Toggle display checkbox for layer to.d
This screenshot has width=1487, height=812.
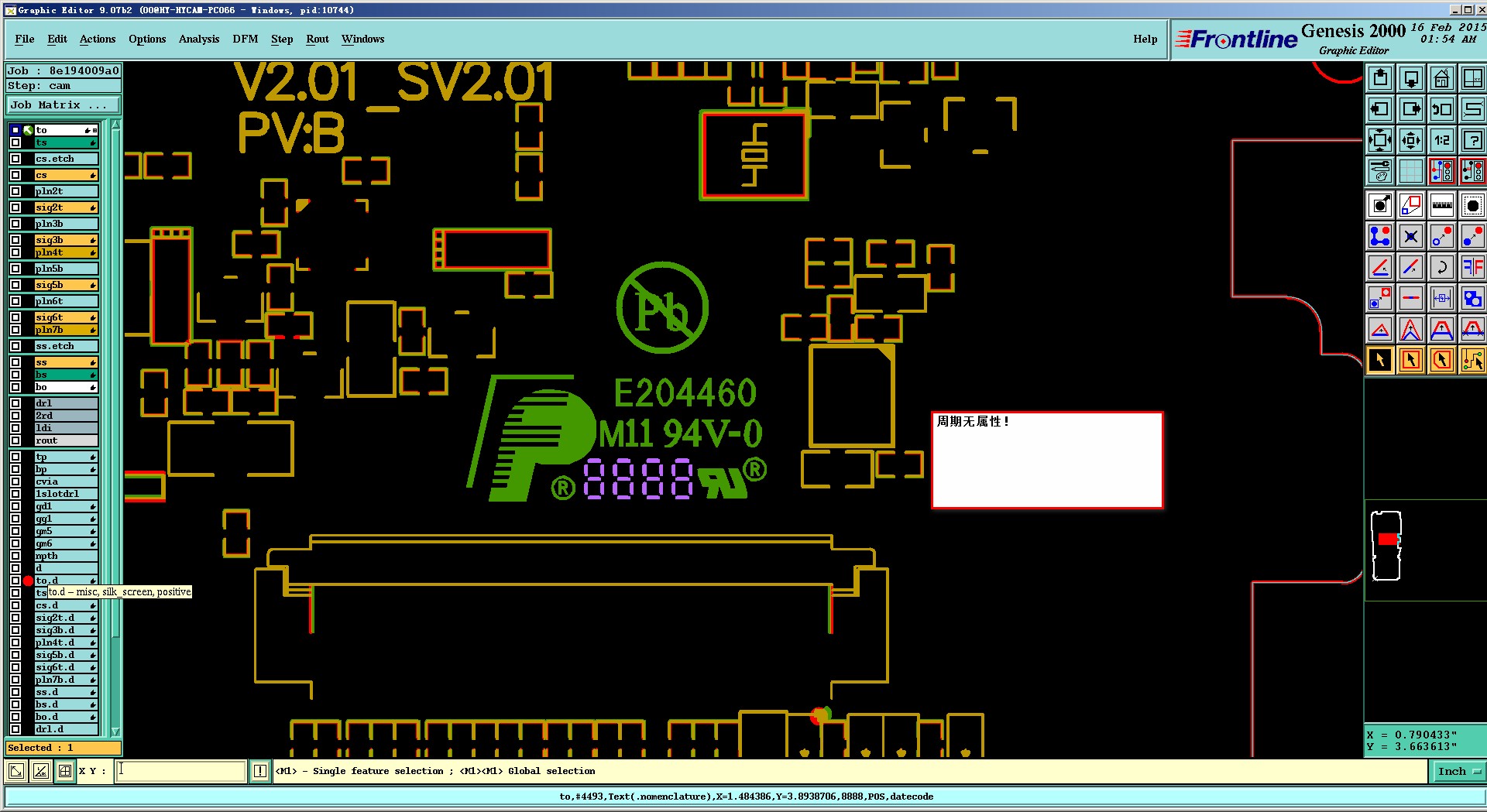15,581
